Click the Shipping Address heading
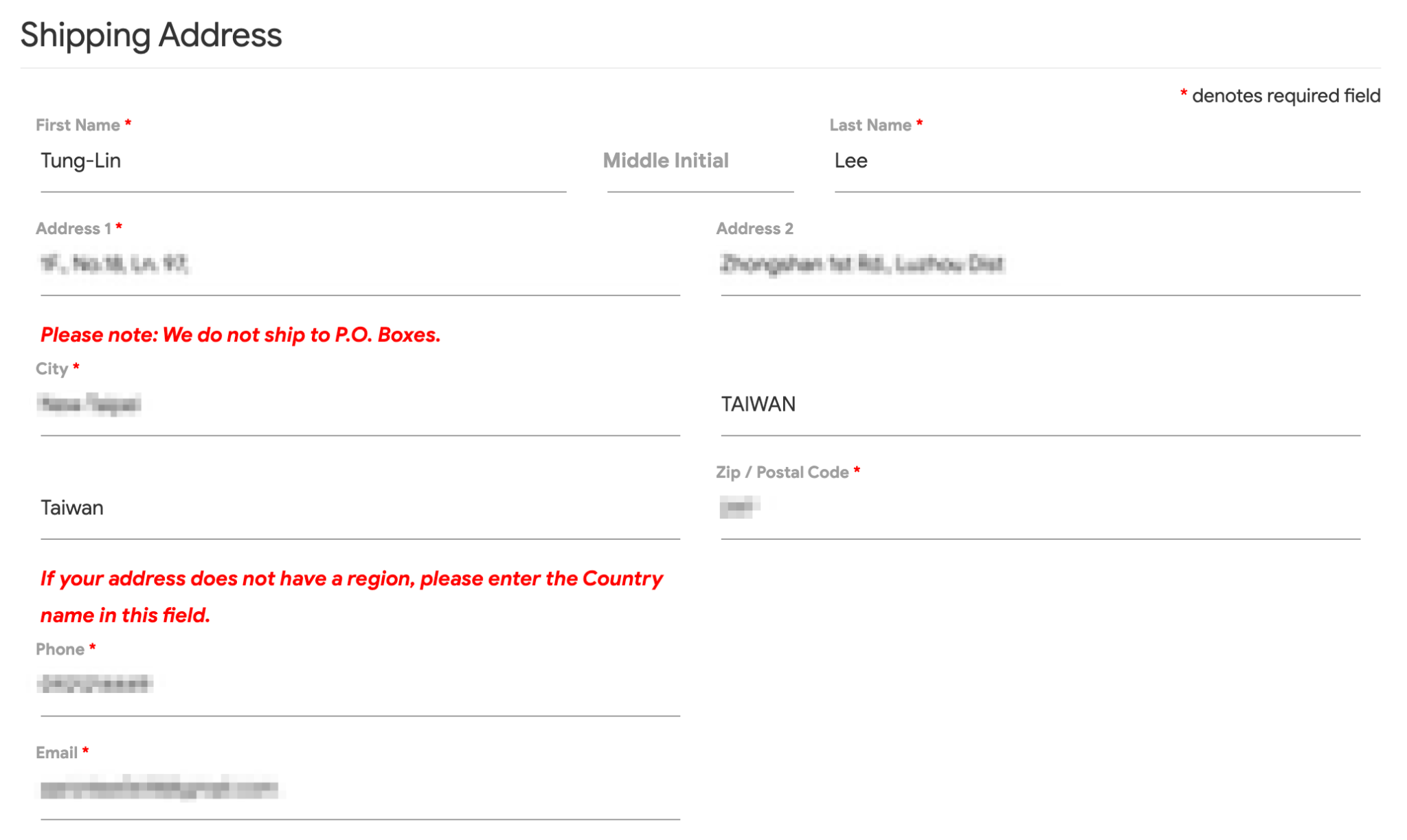Image resolution: width=1407 pixels, height=840 pixels. 151,35
